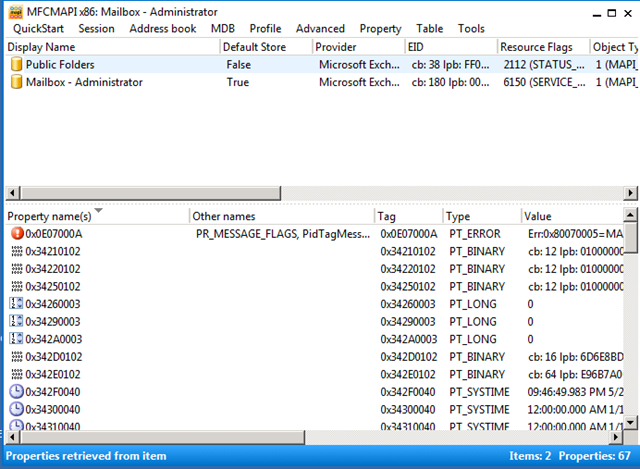Click the red error icon beside 0x0E07000A
This screenshot has width=640, height=469.
click(x=17, y=233)
